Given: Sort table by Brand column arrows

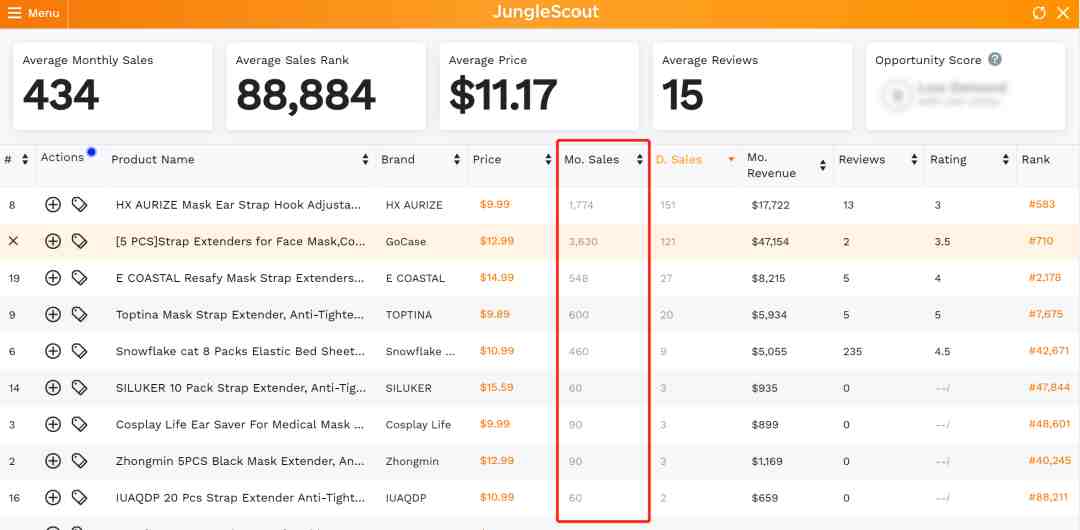Looking at the screenshot, I should [x=457, y=160].
